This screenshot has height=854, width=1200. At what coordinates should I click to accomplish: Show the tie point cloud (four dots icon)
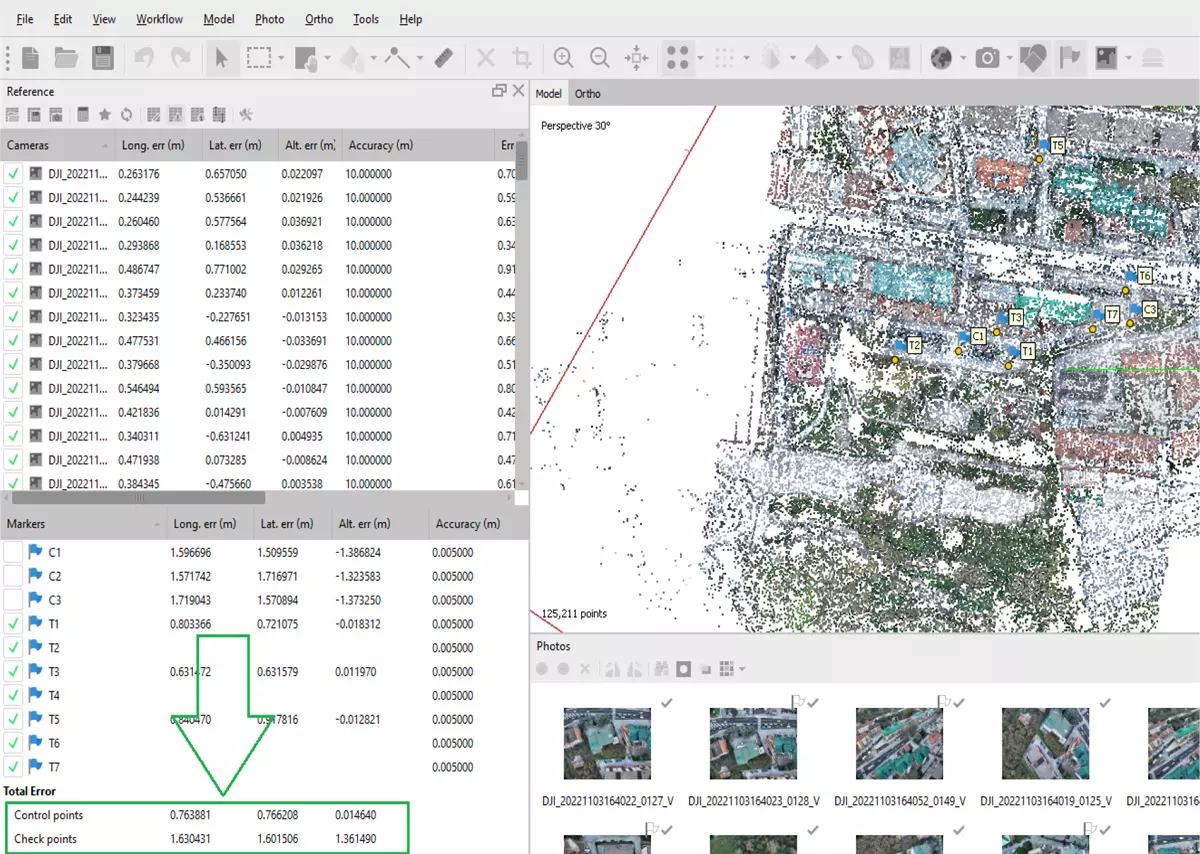click(x=680, y=58)
